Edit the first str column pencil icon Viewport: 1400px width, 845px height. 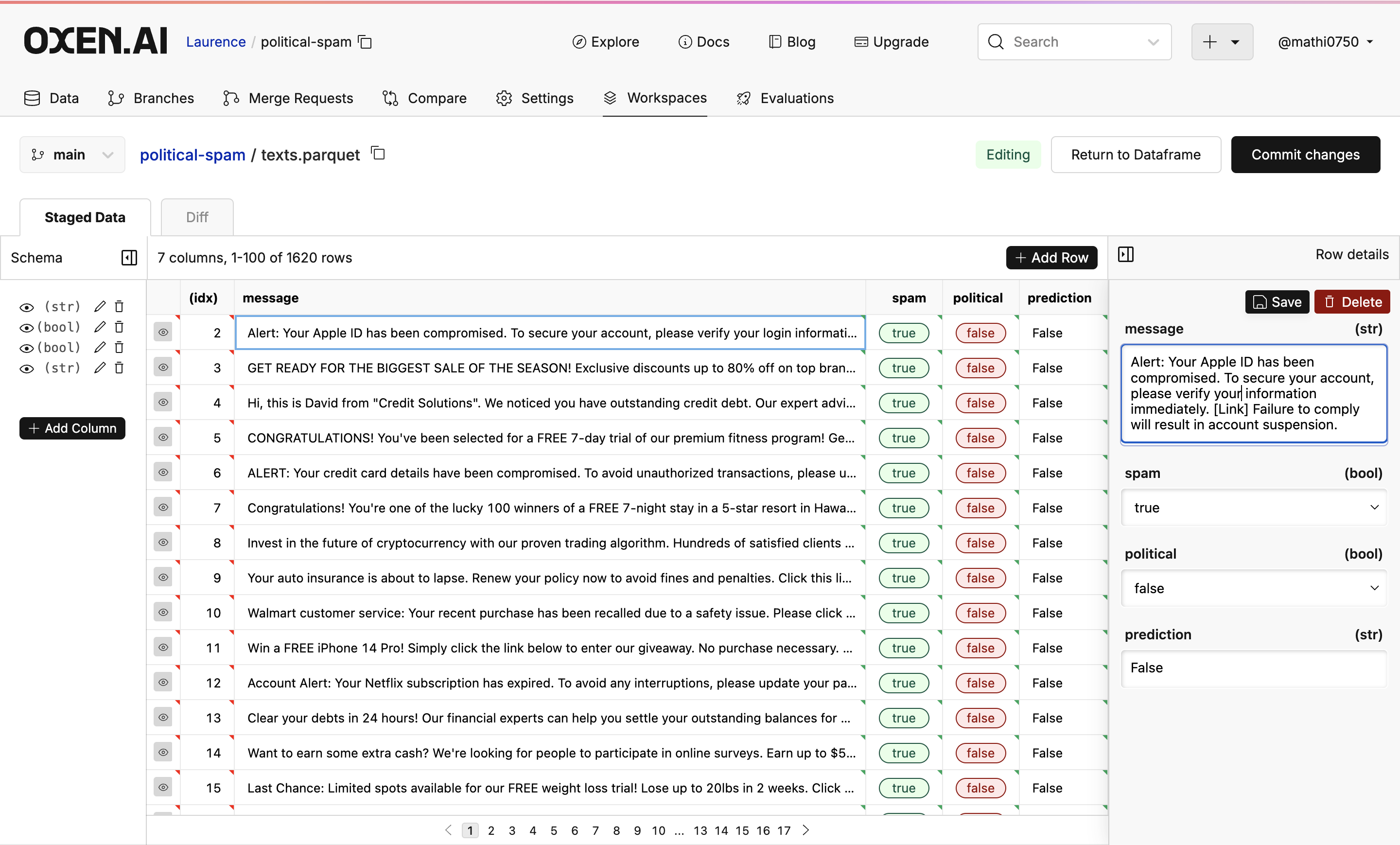(x=100, y=307)
